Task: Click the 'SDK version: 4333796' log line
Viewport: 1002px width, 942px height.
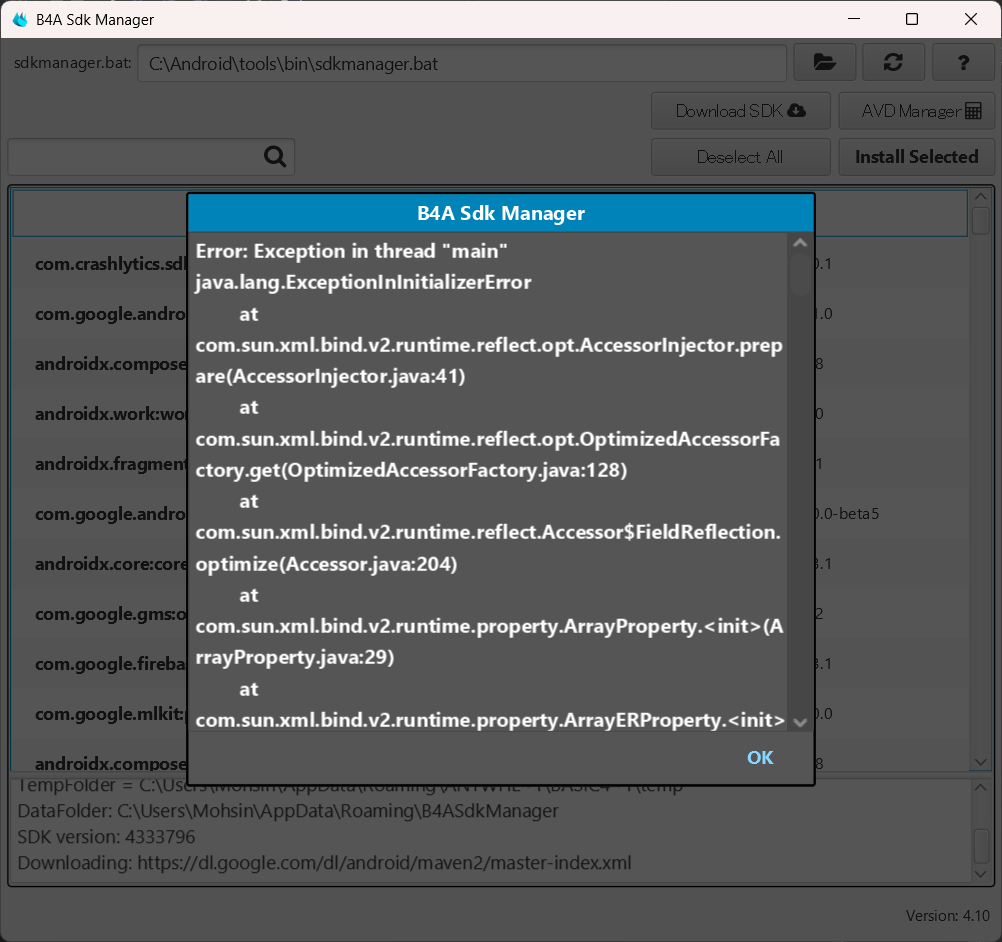Action: point(106,837)
